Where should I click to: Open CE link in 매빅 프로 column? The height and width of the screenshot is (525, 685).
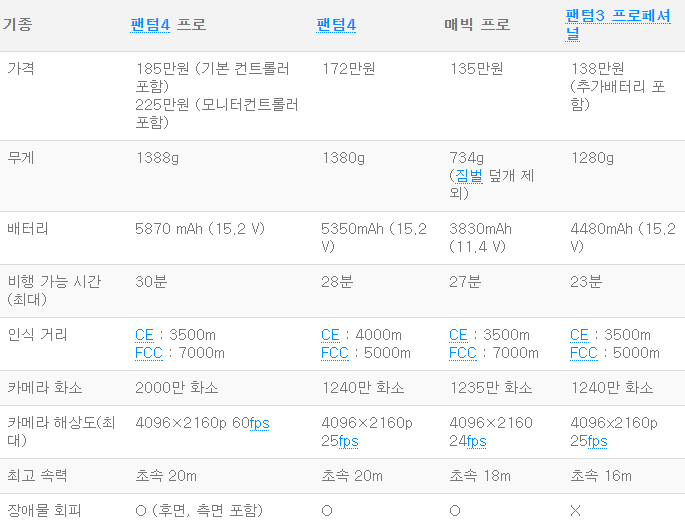pos(458,335)
